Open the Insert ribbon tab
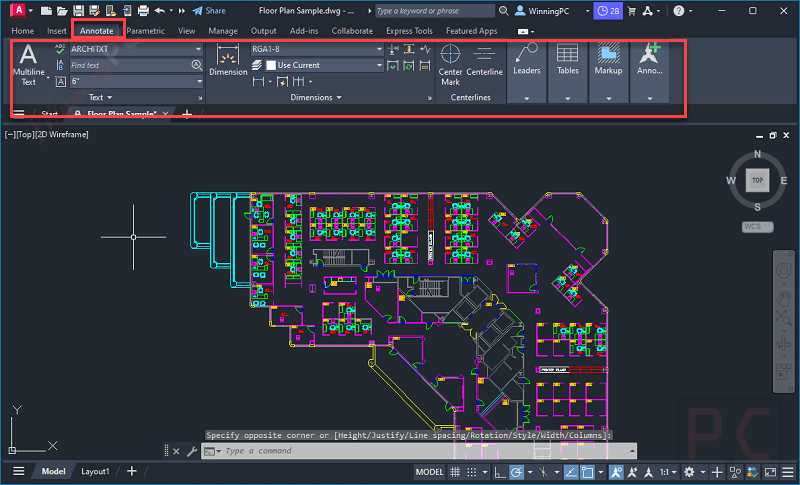 57,31
